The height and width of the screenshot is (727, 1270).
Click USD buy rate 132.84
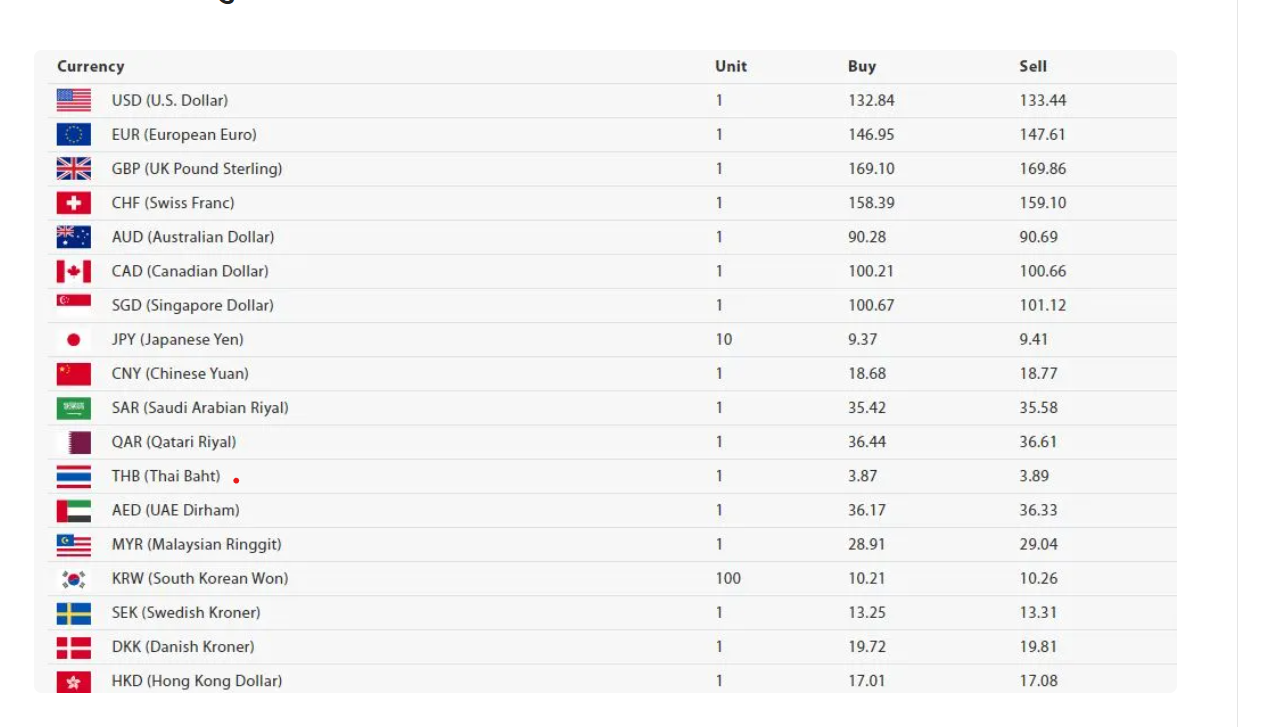(x=872, y=100)
